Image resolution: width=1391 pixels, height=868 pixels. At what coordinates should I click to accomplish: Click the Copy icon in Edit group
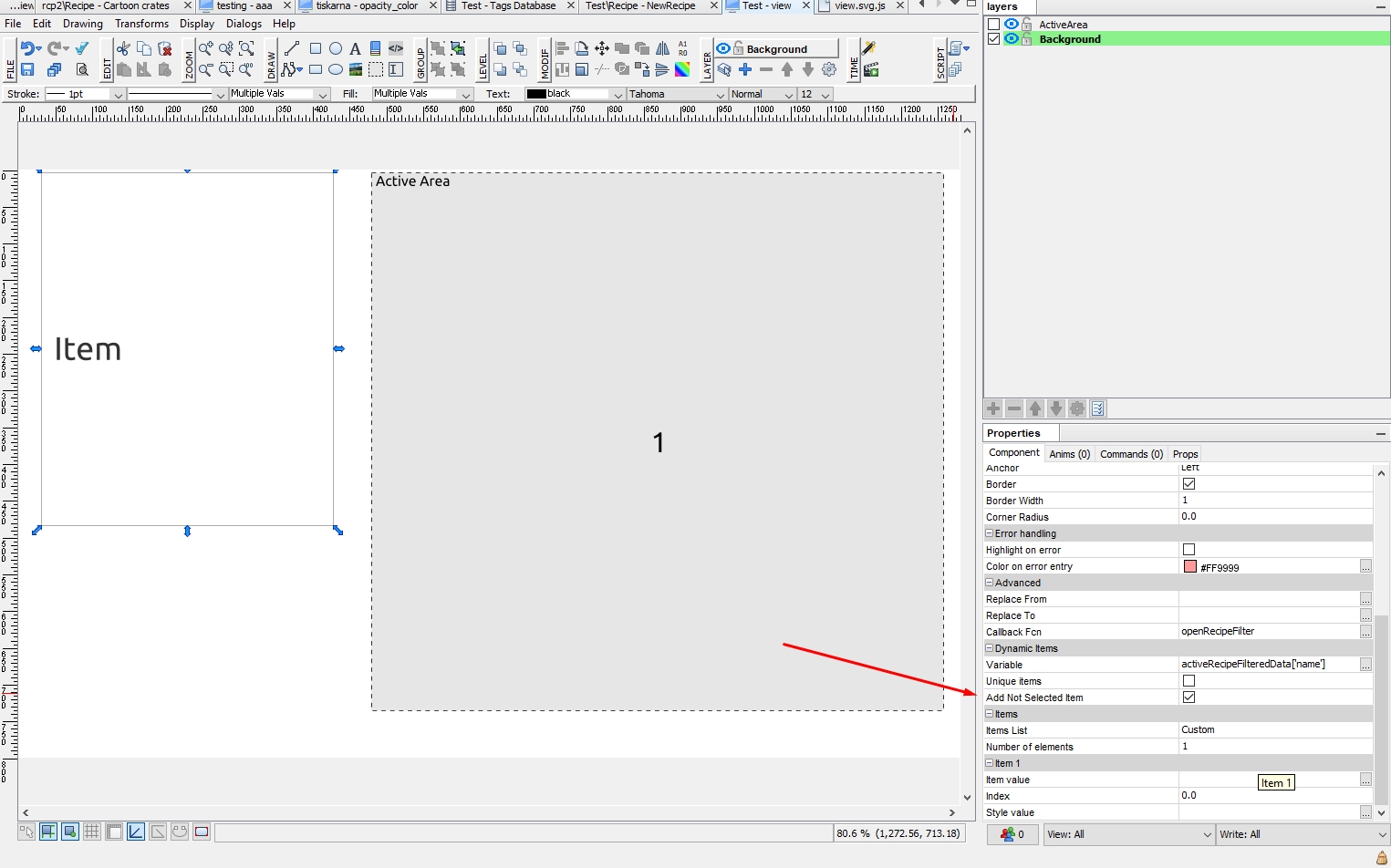point(144,48)
